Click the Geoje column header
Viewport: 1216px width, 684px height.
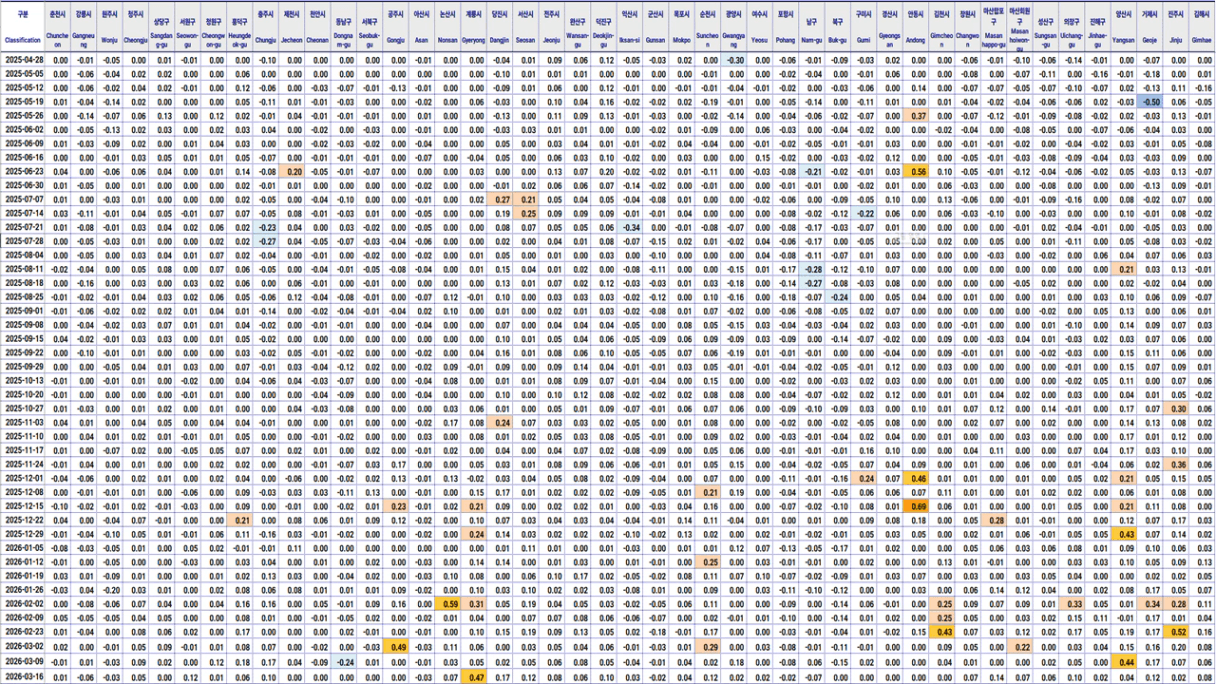pos(1150,28)
